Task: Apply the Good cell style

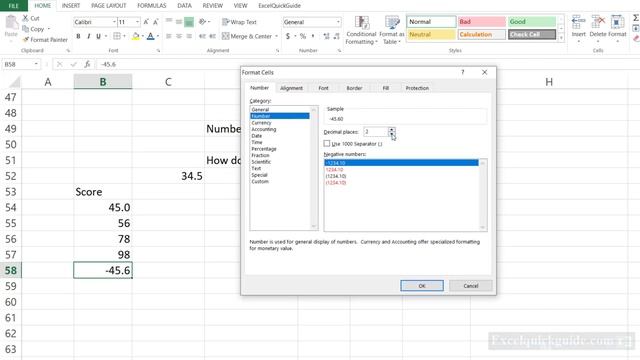Action: tap(532, 22)
